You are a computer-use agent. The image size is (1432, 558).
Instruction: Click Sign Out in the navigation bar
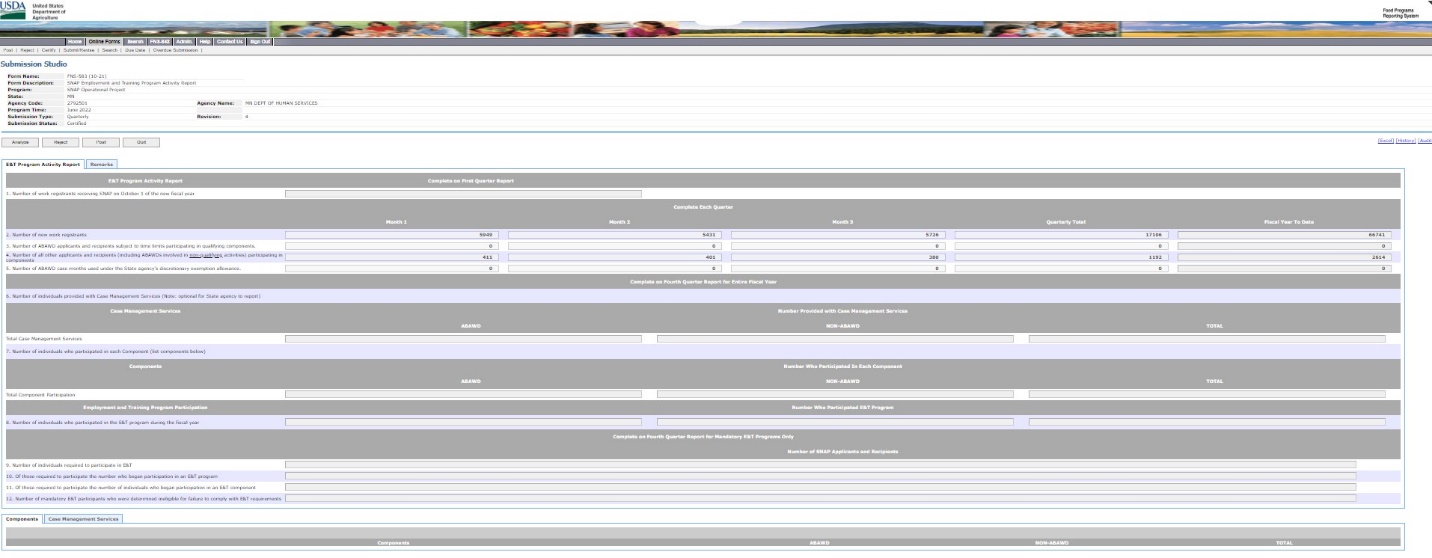[x=258, y=41]
